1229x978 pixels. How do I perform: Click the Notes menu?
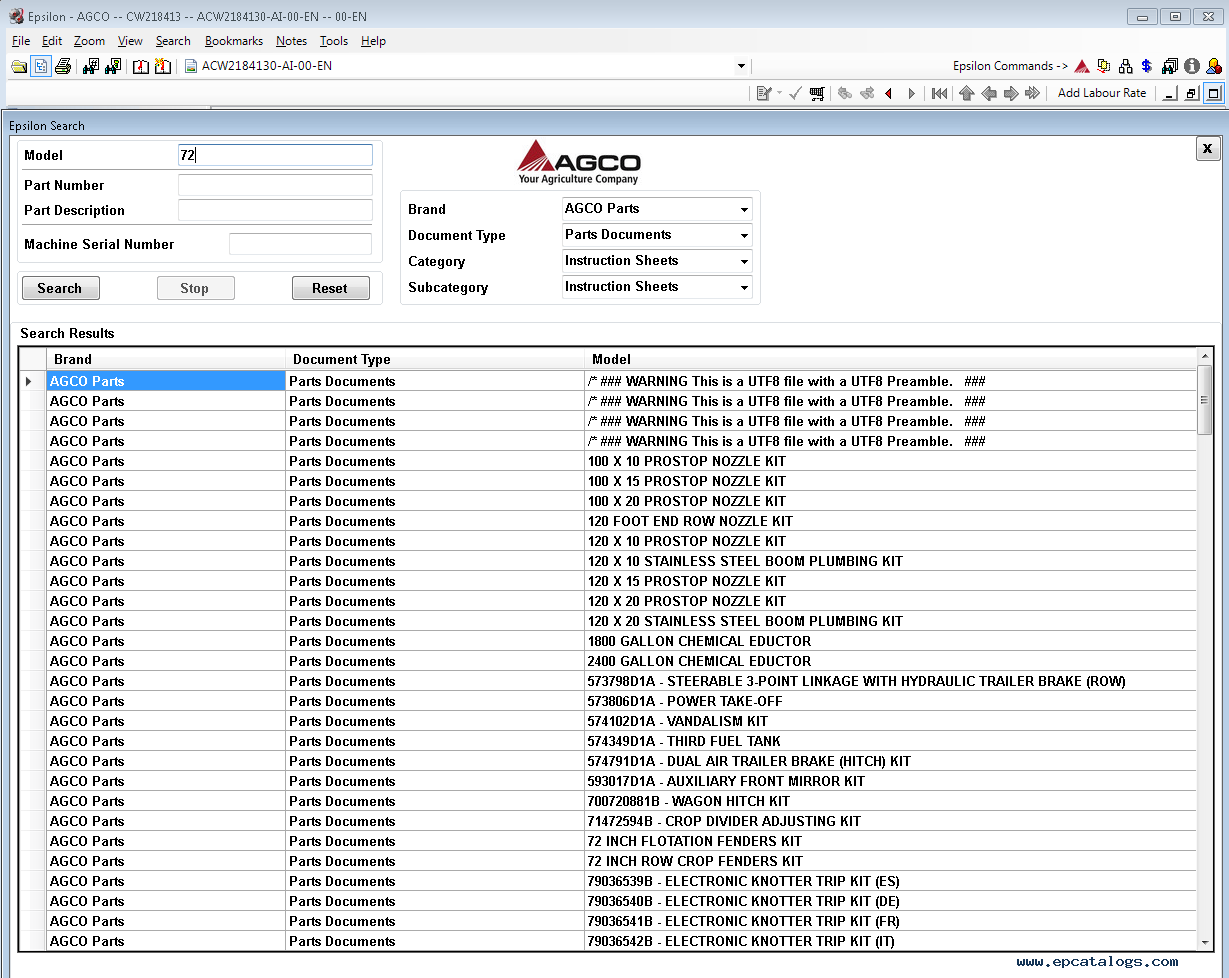pyautogui.click(x=292, y=41)
